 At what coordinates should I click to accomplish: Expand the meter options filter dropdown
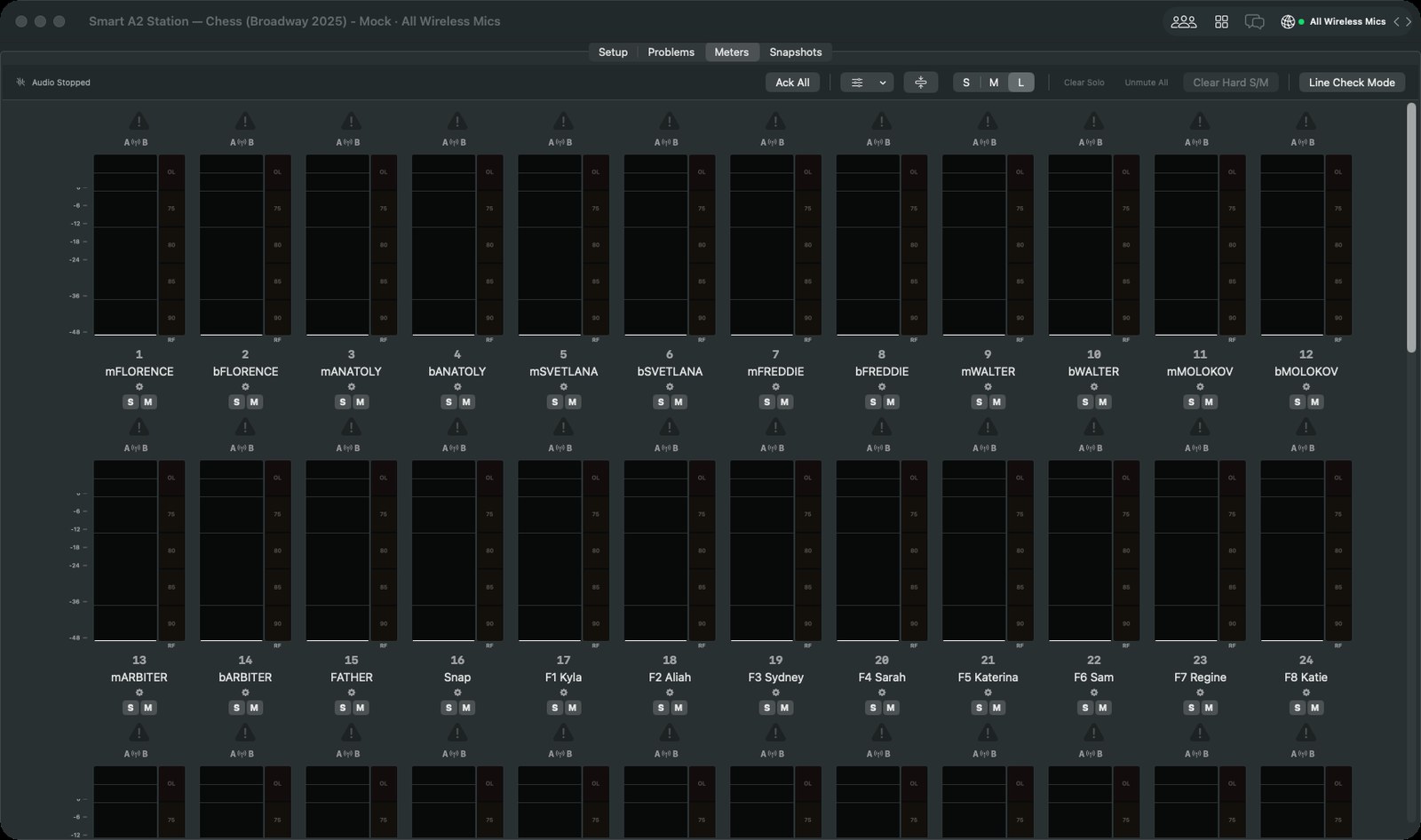867,83
